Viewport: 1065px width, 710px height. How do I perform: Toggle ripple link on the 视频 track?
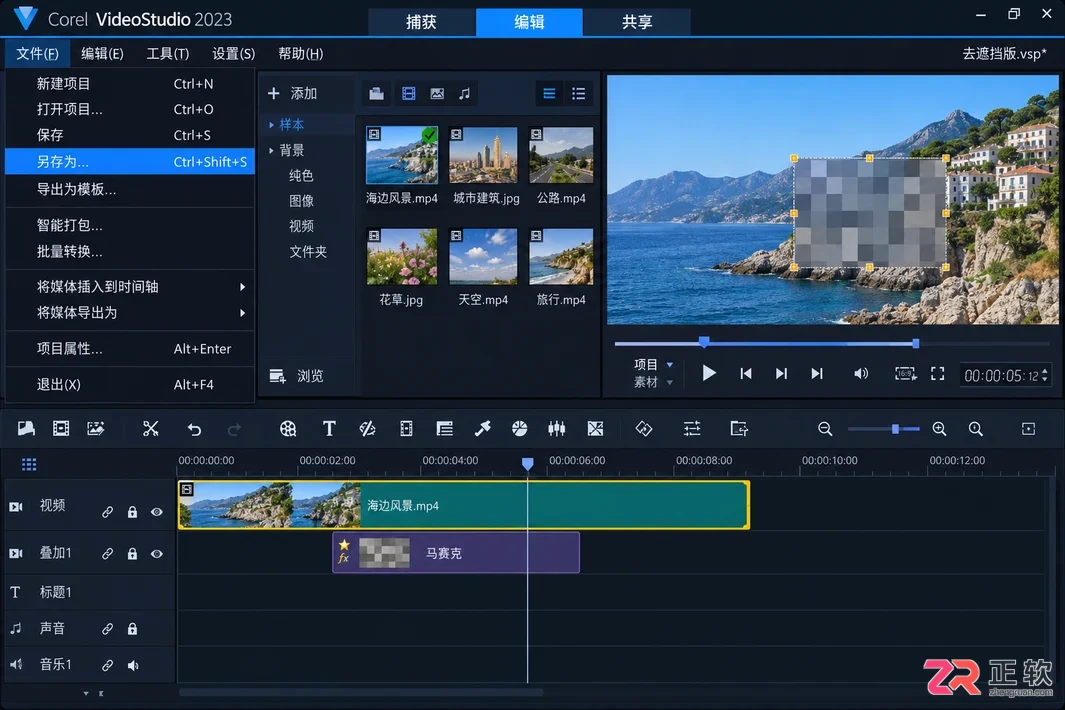tap(107, 512)
